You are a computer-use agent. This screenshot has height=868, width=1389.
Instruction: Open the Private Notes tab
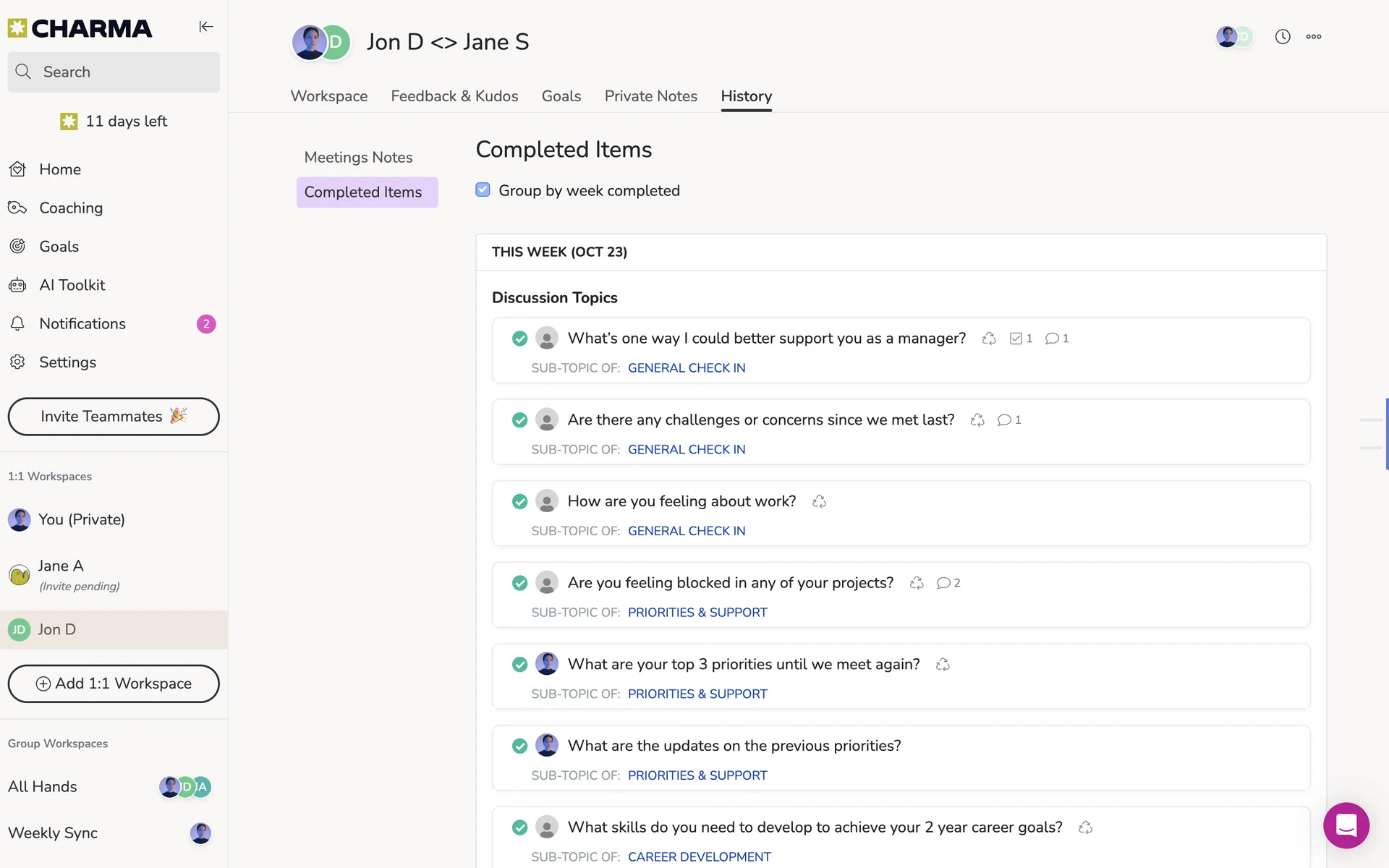pos(650,96)
